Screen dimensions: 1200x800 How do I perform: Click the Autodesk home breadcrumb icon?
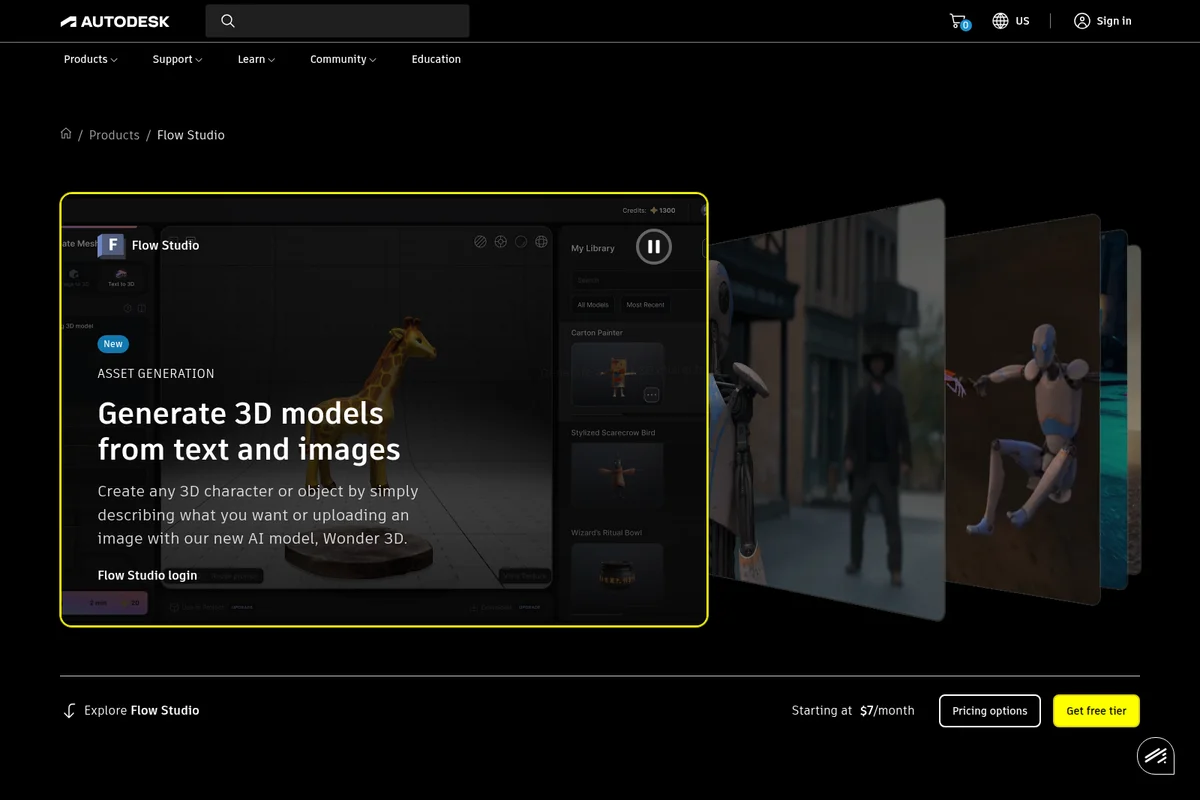[x=65, y=134]
